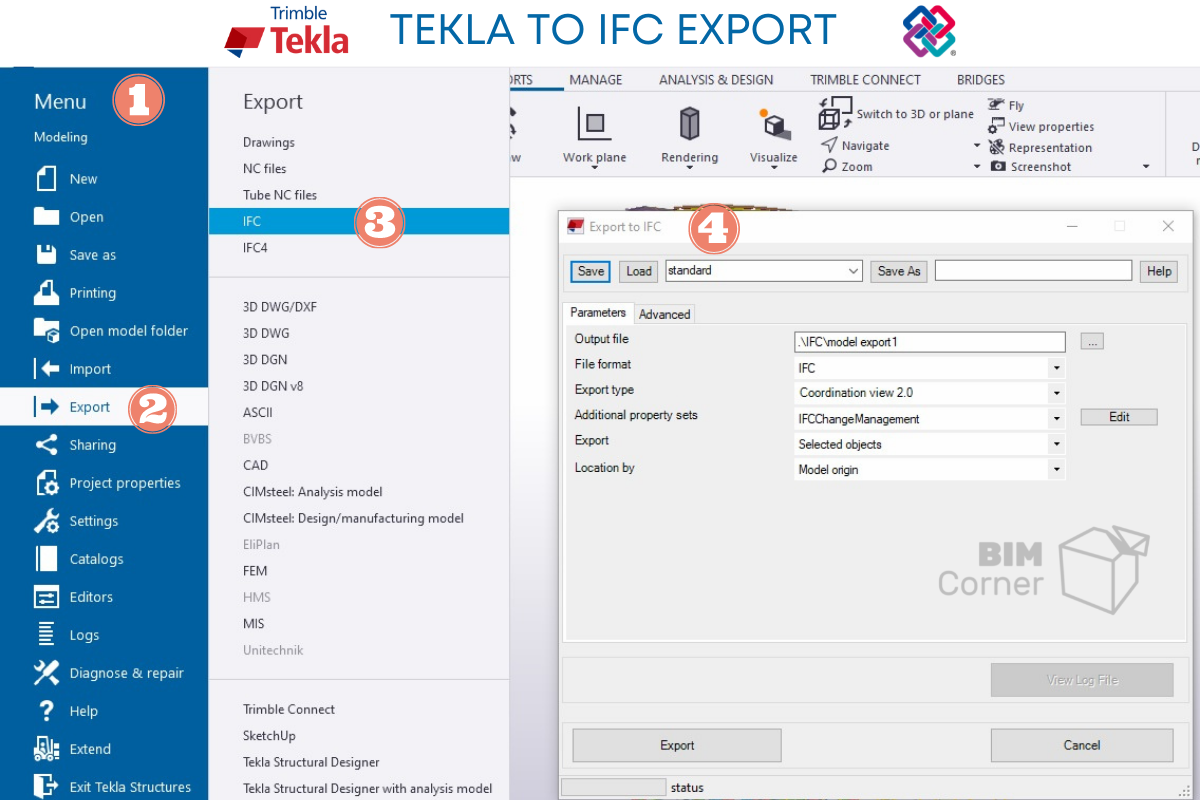
Task: Expand the Work plane dropdown arrow
Action: pos(594,168)
